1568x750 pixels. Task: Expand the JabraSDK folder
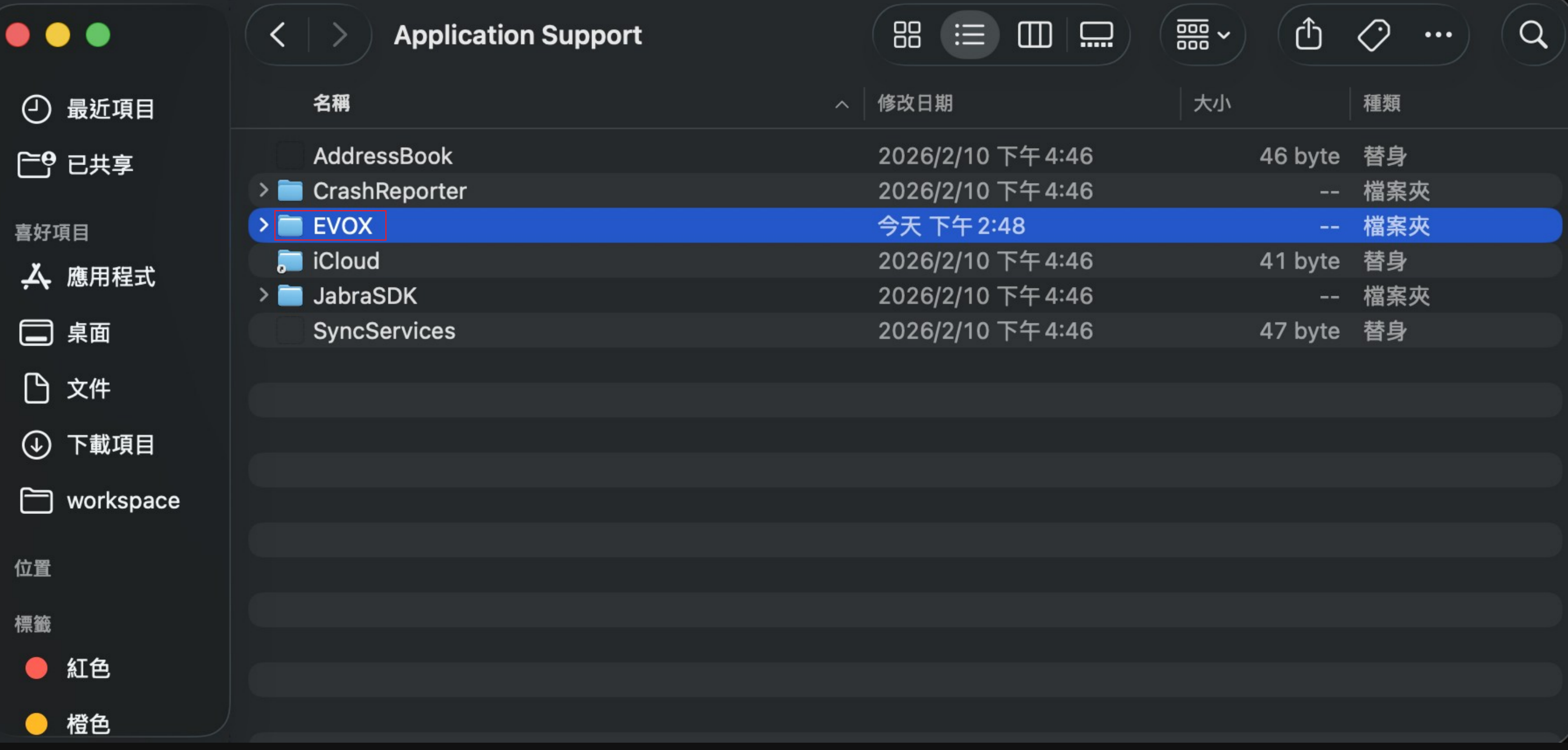[264, 295]
